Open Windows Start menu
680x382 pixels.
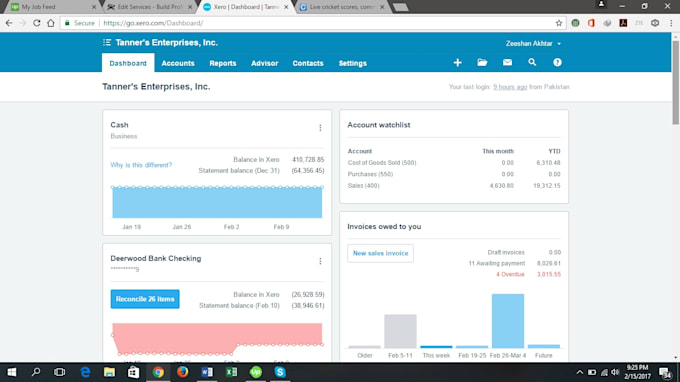(x=12, y=372)
